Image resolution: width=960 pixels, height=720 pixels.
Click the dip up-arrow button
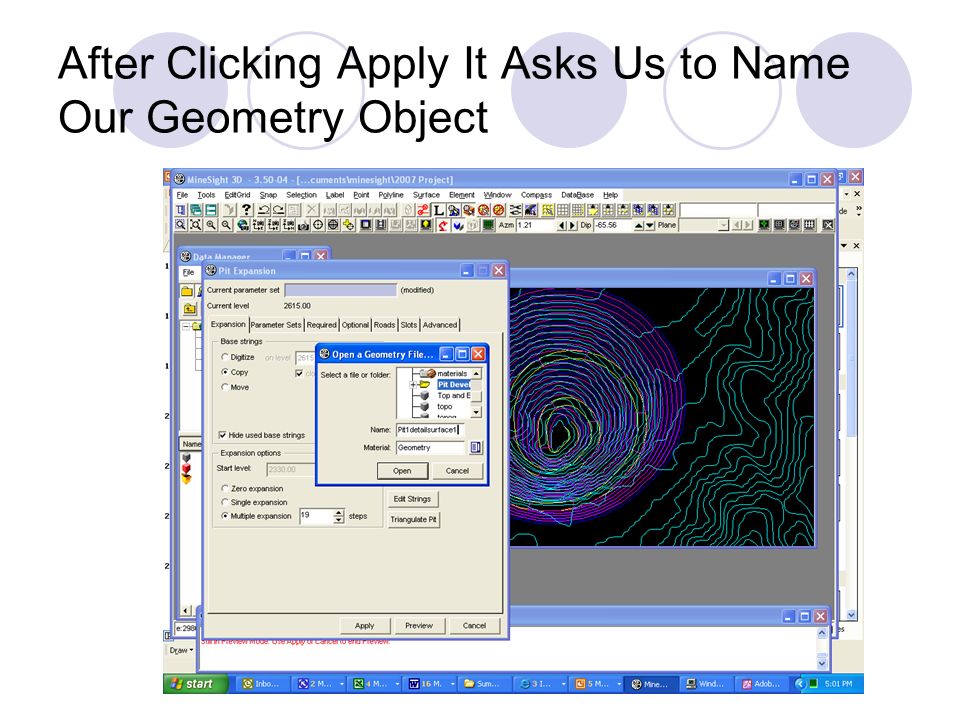639,226
